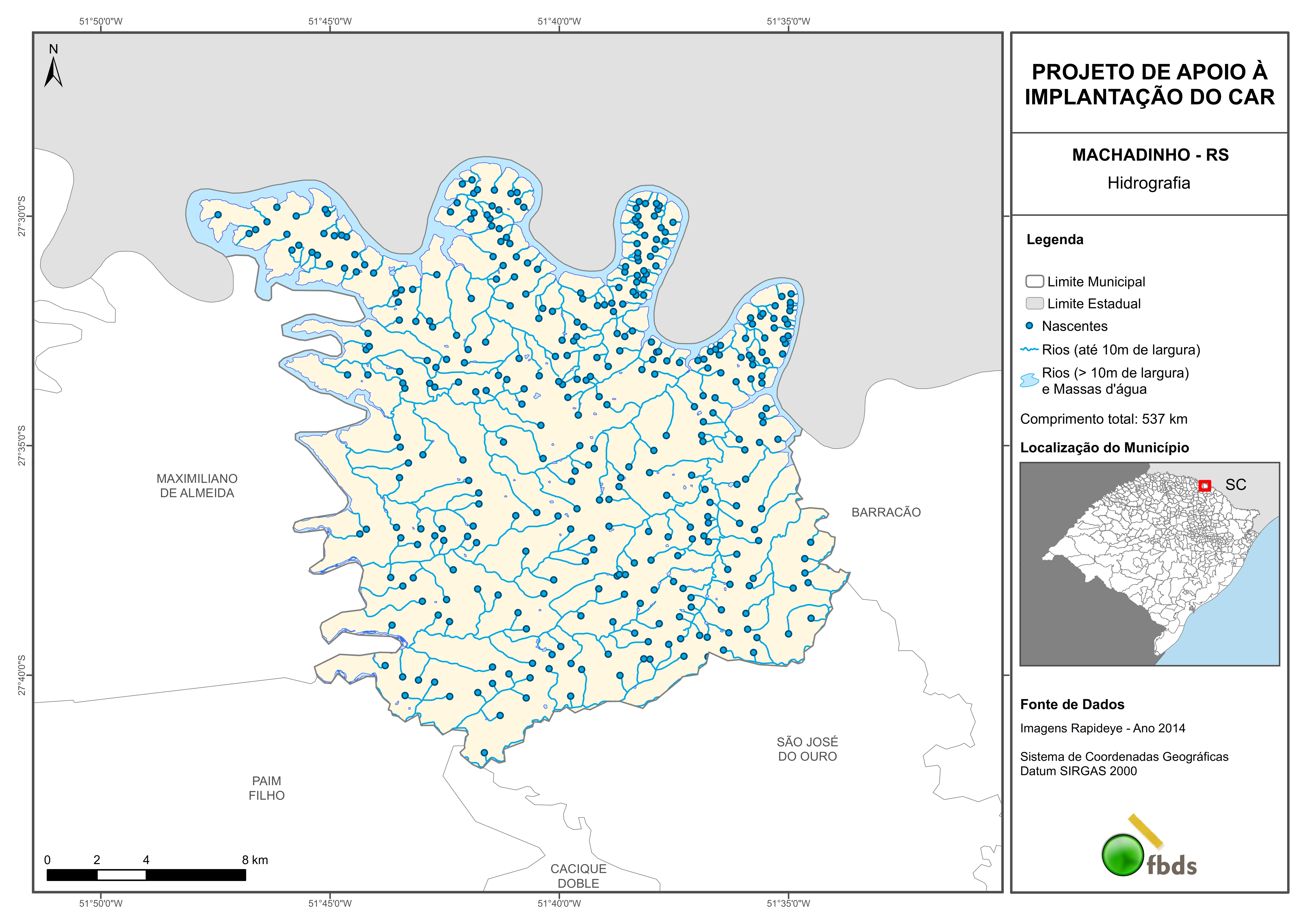Click the water body polygon legend symbol
1306x924 pixels.
point(1029,380)
